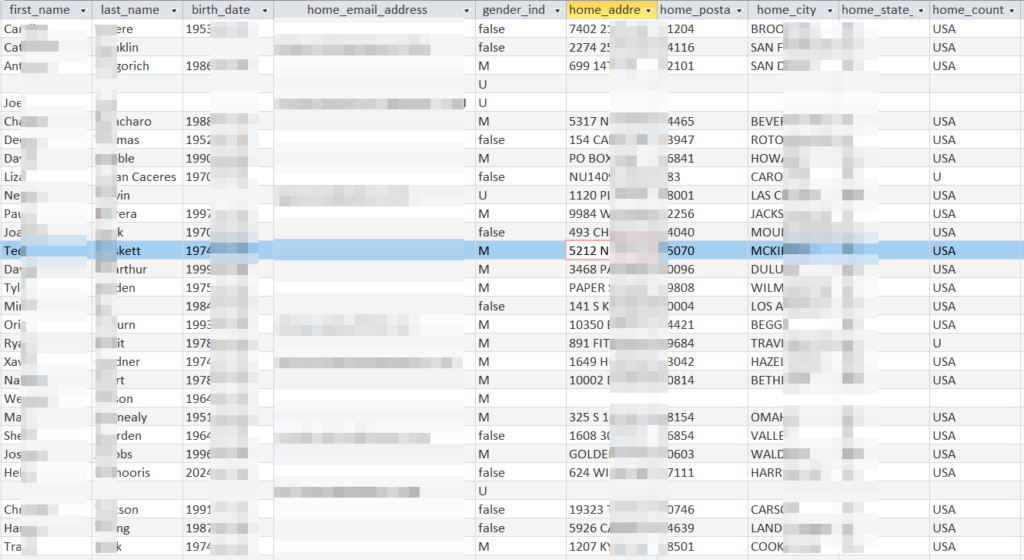The image size is (1024, 560).
Task: Click the address cell starting with NU1409
Action: tap(589, 177)
